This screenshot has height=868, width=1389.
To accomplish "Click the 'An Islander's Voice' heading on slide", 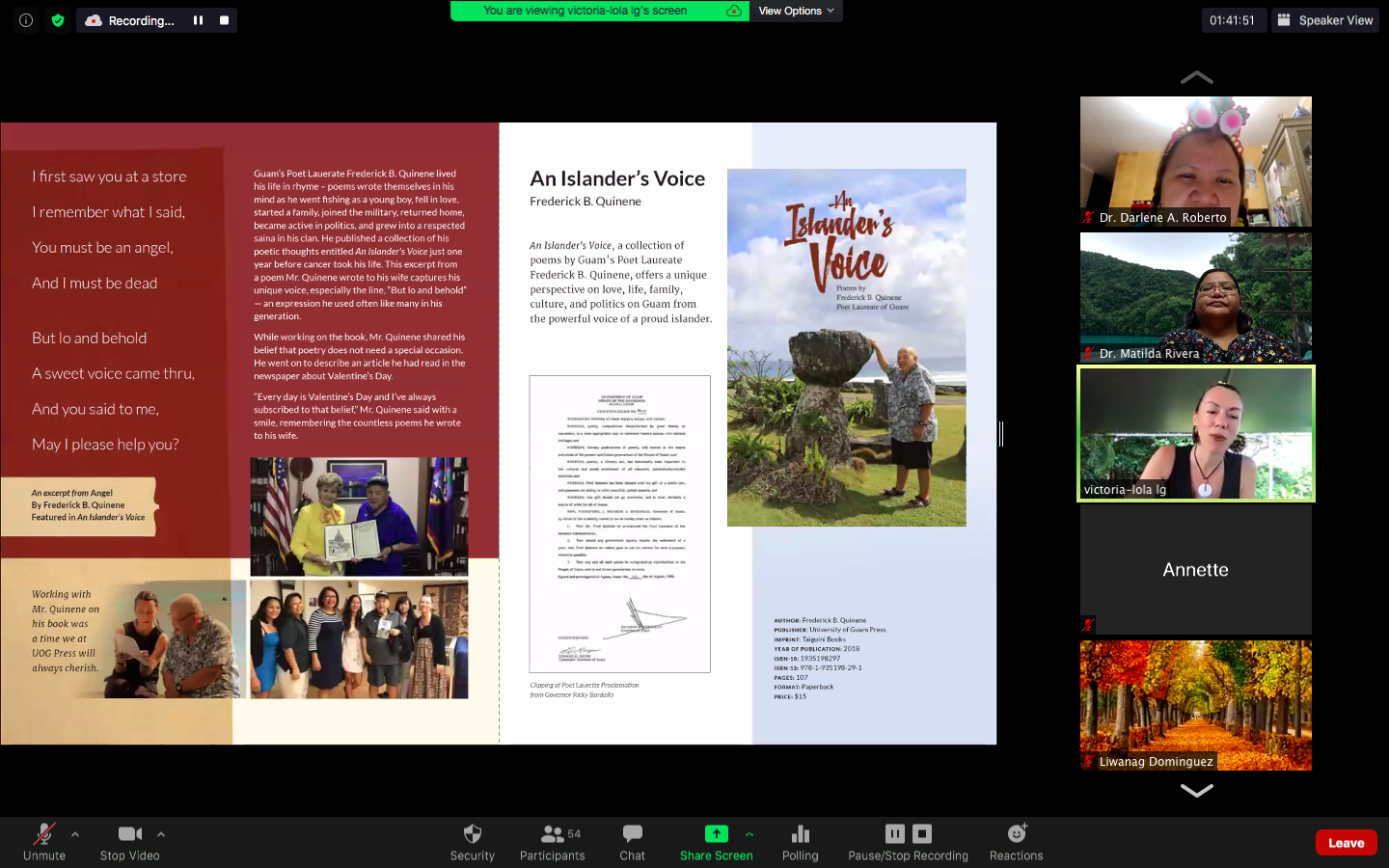I will click(x=617, y=178).
